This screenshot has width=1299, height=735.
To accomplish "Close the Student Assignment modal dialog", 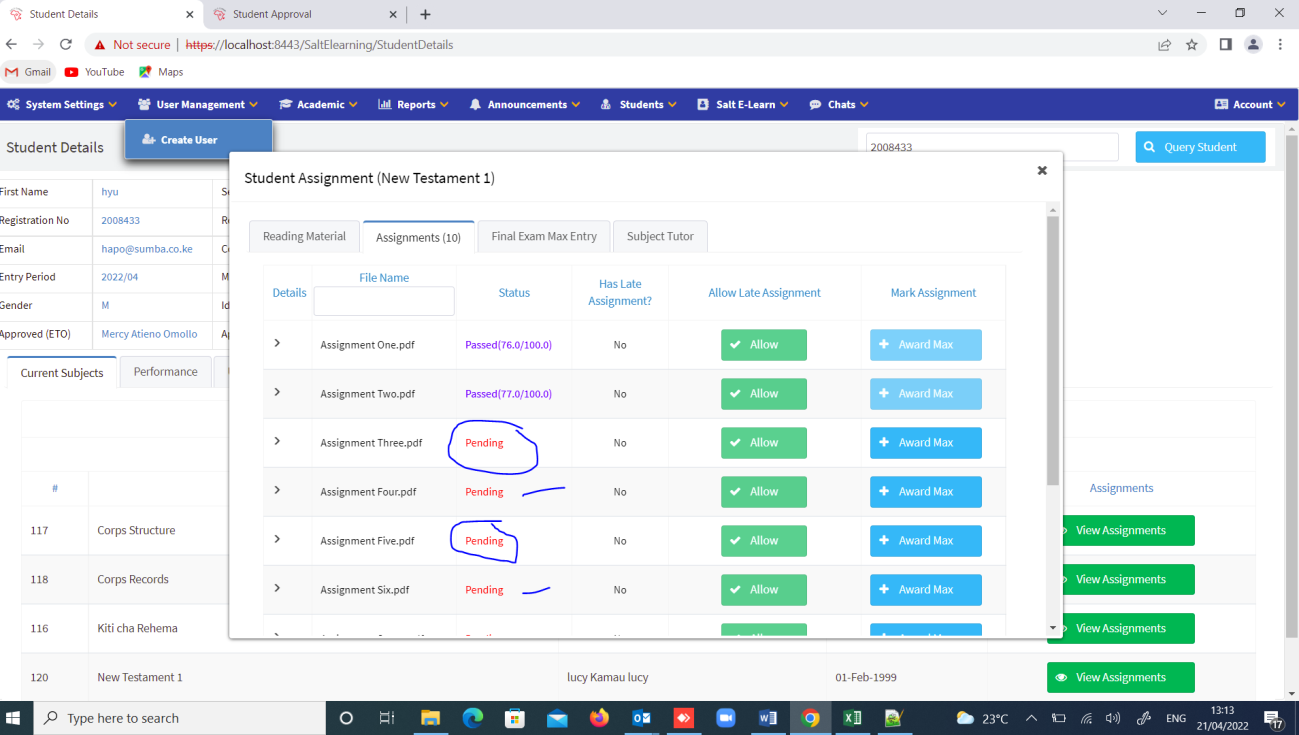I will [1042, 171].
